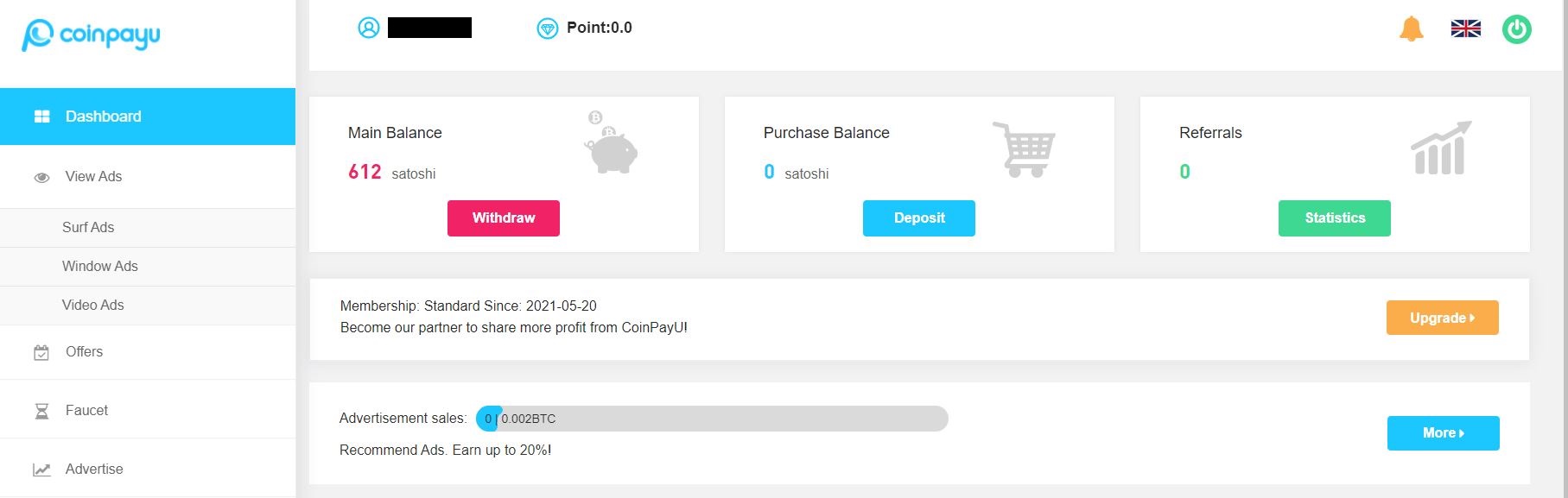1568x498 pixels.
Task: Open the Faucet page
Action: coord(148,411)
